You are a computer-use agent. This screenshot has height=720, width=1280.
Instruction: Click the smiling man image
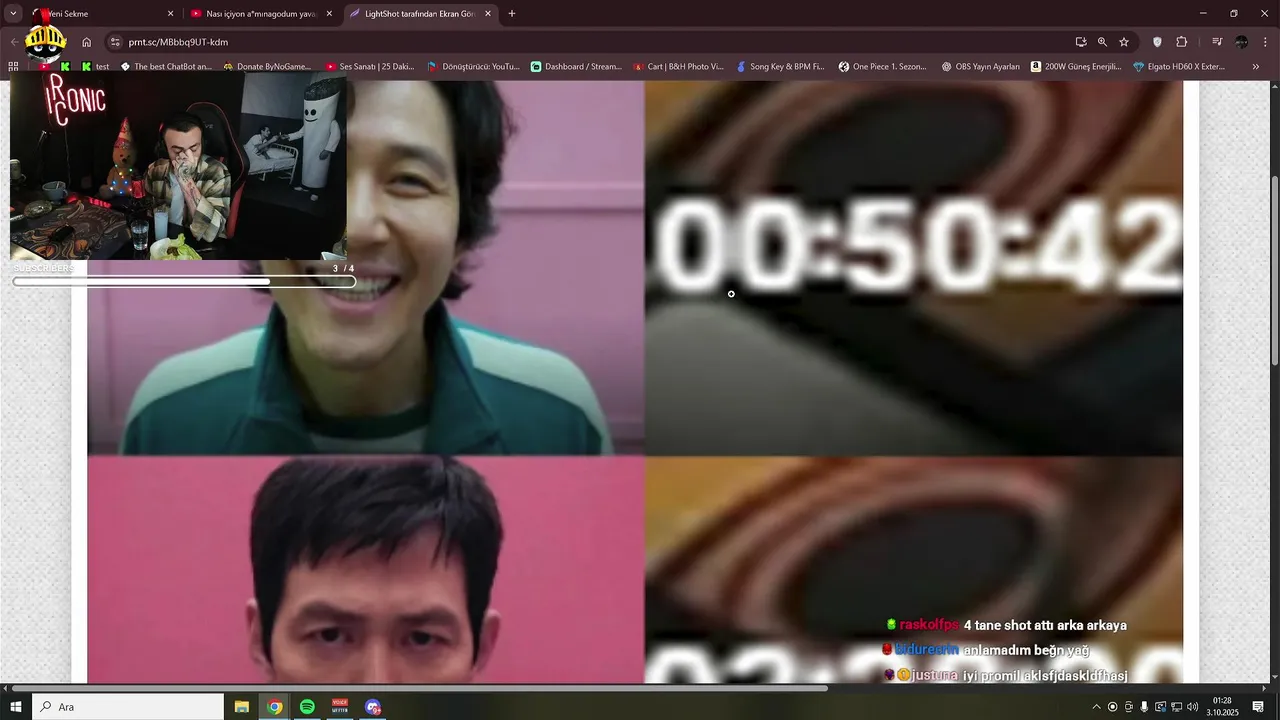(x=366, y=267)
